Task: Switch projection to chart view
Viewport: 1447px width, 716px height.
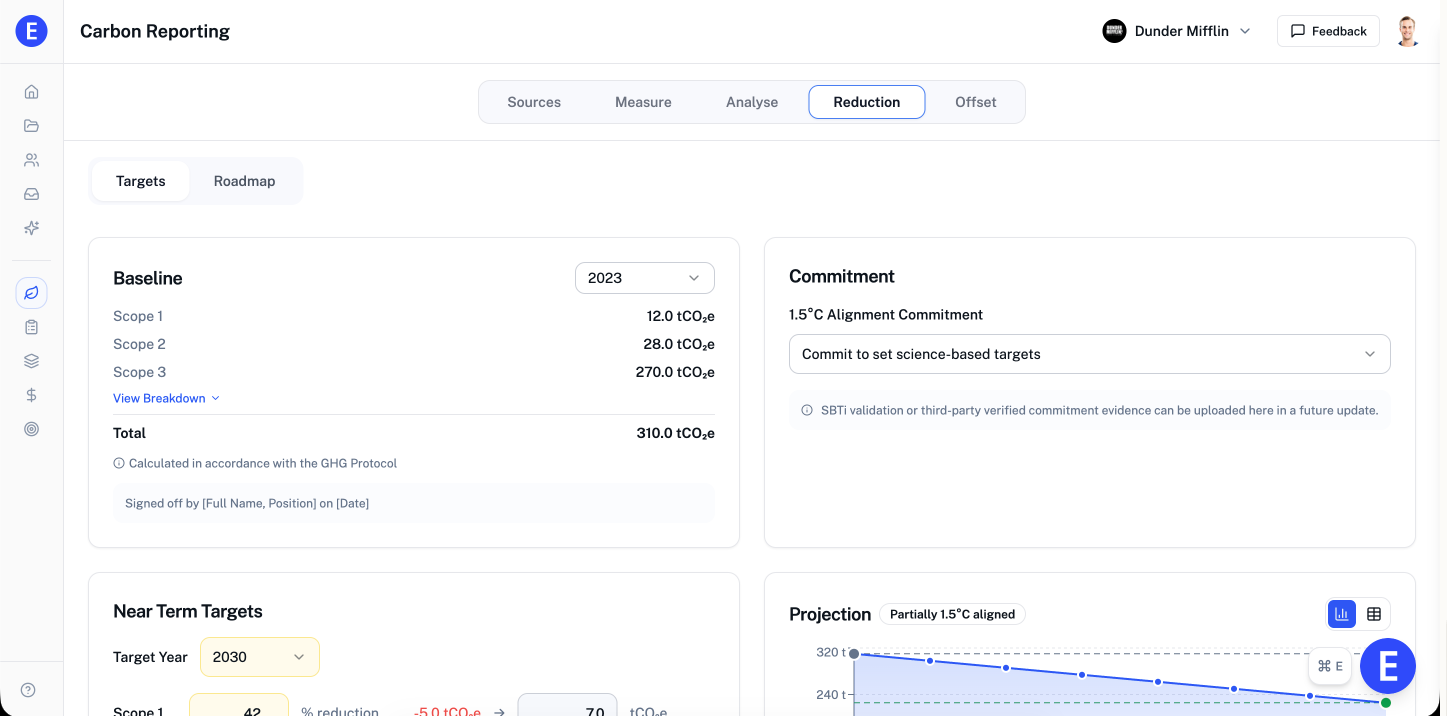Action: [x=1342, y=614]
